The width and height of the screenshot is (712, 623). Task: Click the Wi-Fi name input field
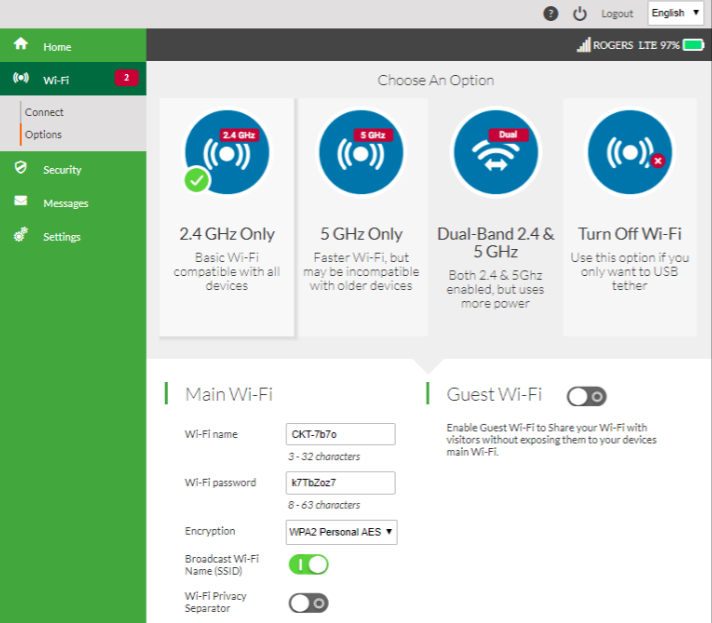click(x=341, y=434)
